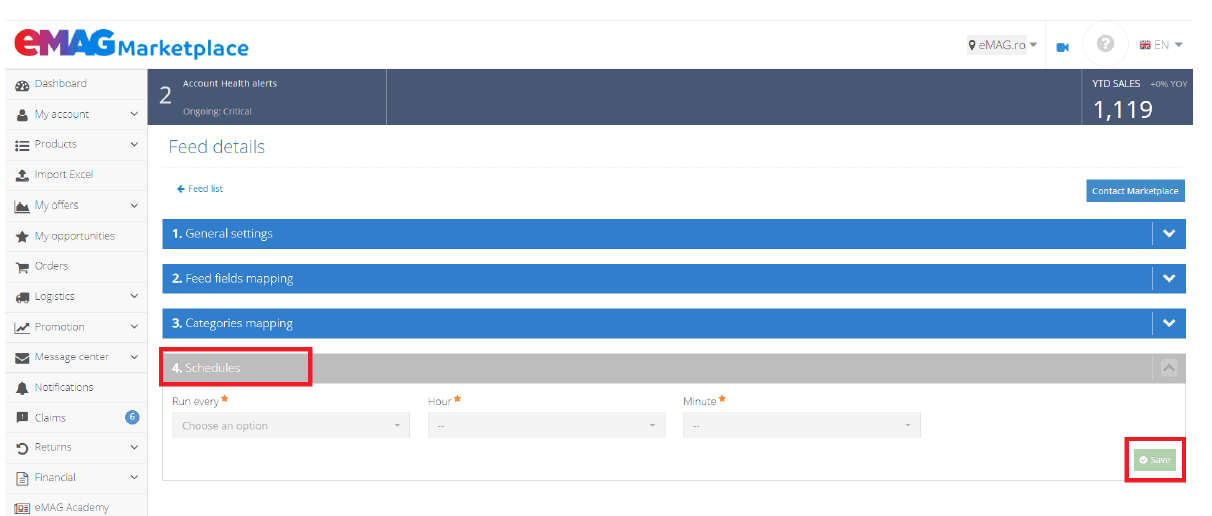Click the Claims speech-bubble icon
This screenshot has height=516, width=1212.
(x=22, y=418)
